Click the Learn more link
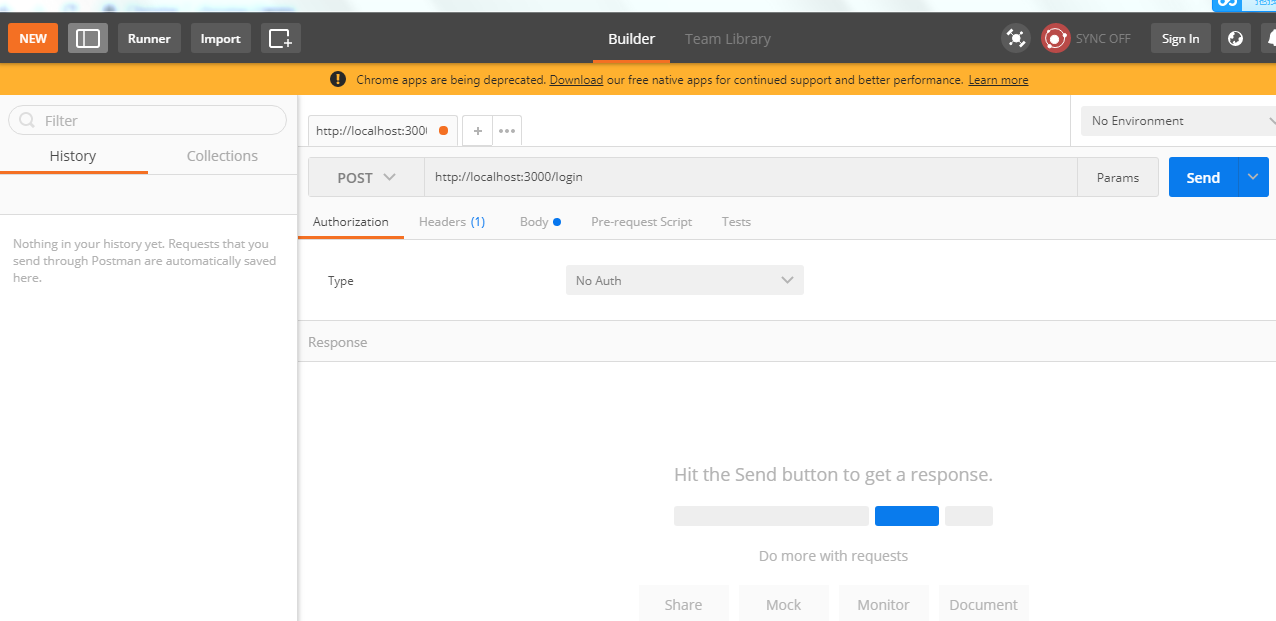The height and width of the screenshot is (621, 1276). 998,80
